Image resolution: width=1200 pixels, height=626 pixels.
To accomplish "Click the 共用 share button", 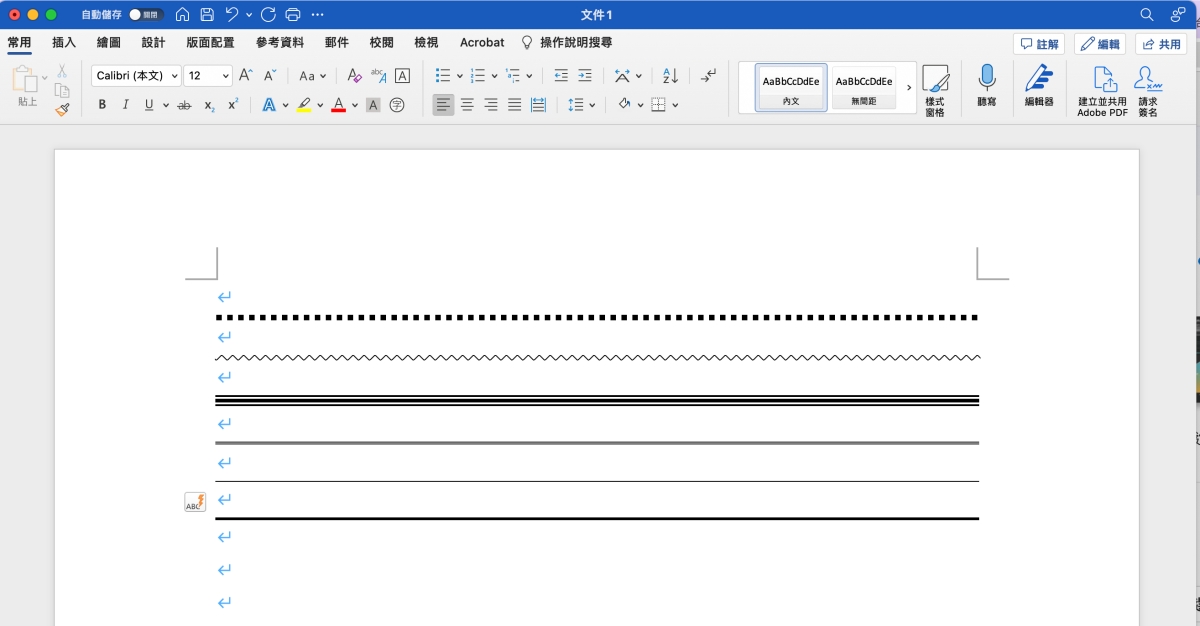I will [1161, 44].
